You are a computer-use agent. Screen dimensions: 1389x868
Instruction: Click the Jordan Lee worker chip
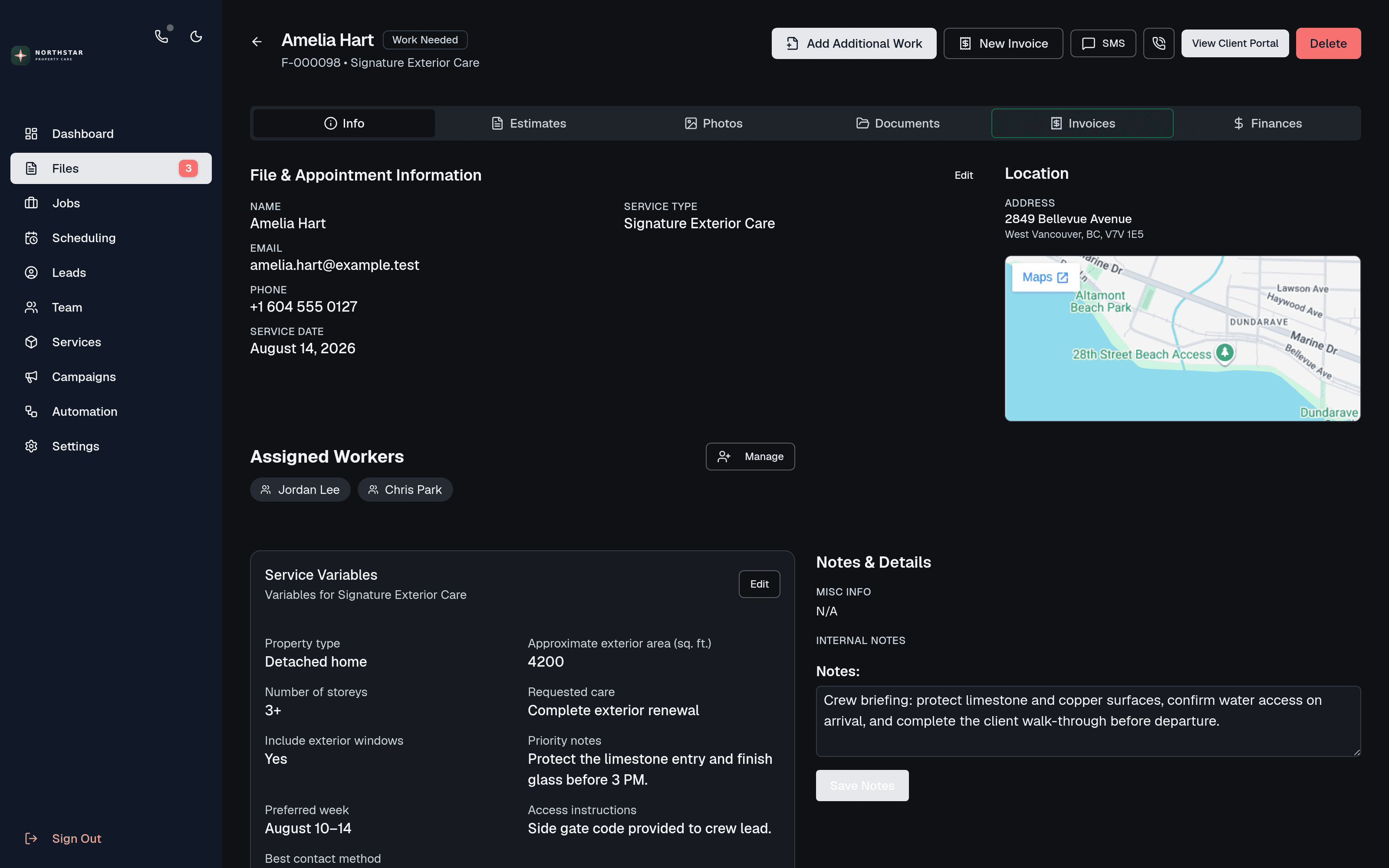[300, 490]
